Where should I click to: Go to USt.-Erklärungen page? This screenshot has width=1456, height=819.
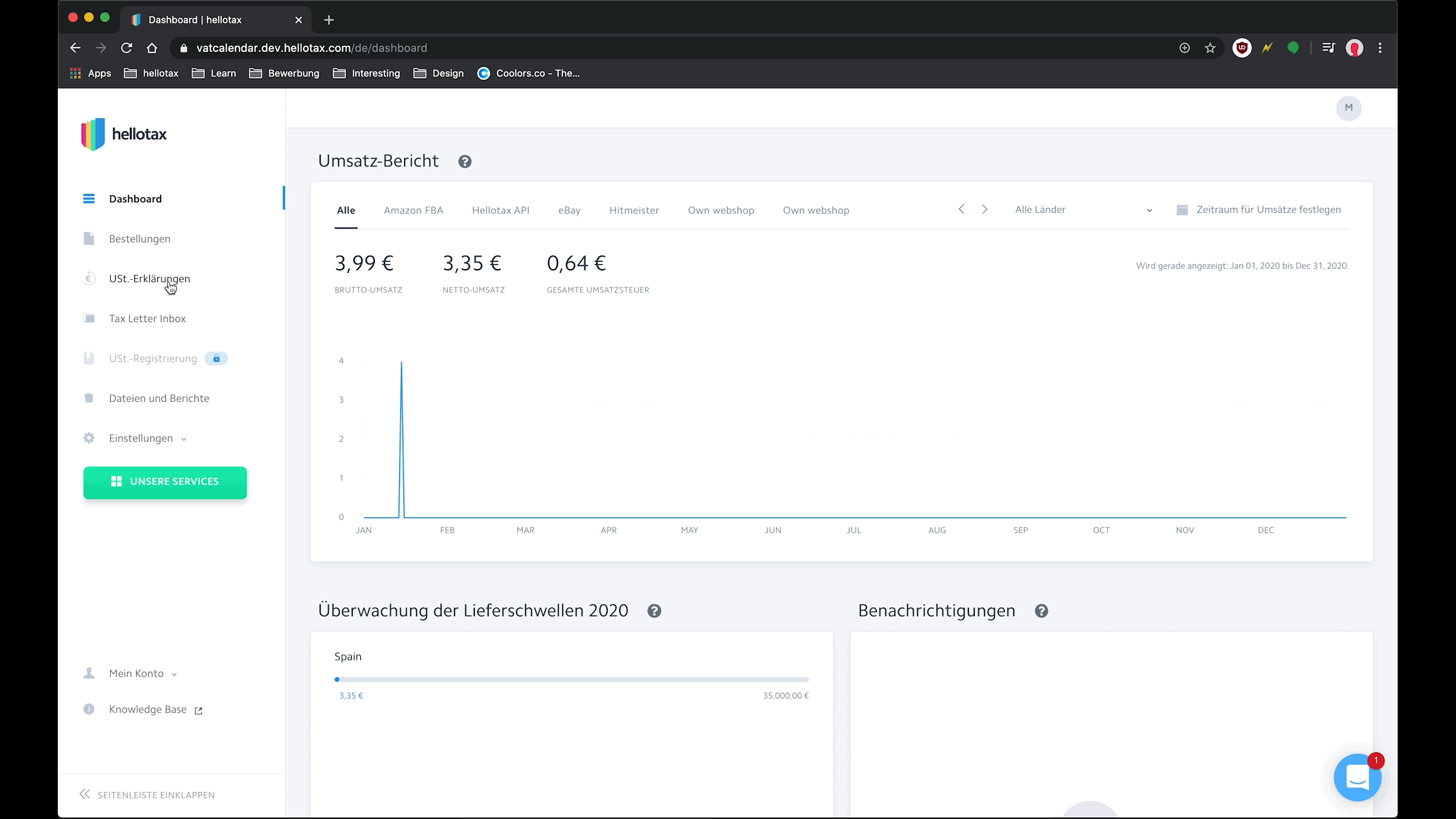coord(149,279)
